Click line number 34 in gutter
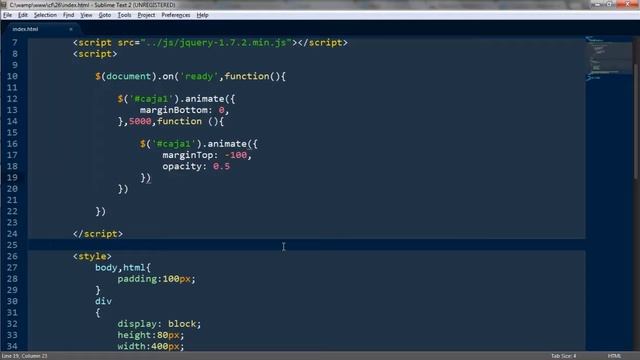Image resolution: width=640 pixels, height=360 pixels. click(x=12, y=346)
